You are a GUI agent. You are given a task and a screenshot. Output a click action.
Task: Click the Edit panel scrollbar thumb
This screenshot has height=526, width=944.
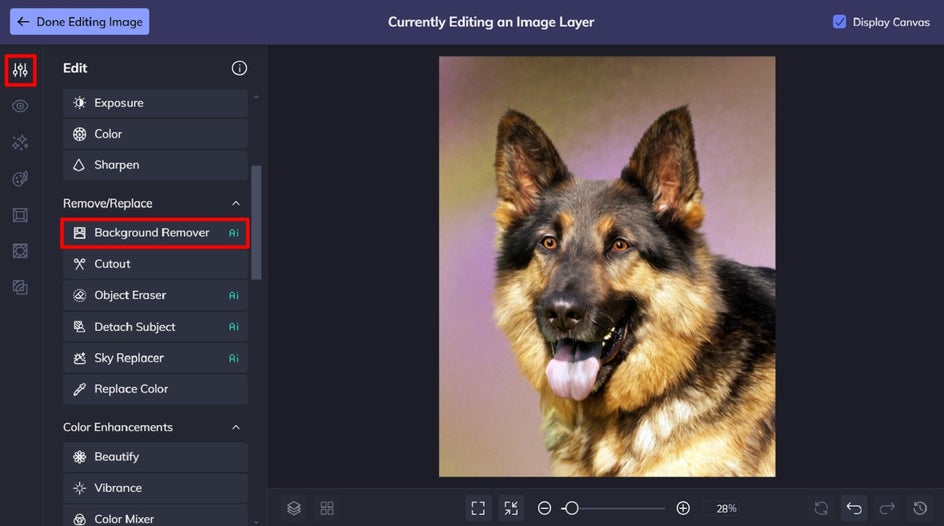tap(256, 222)
